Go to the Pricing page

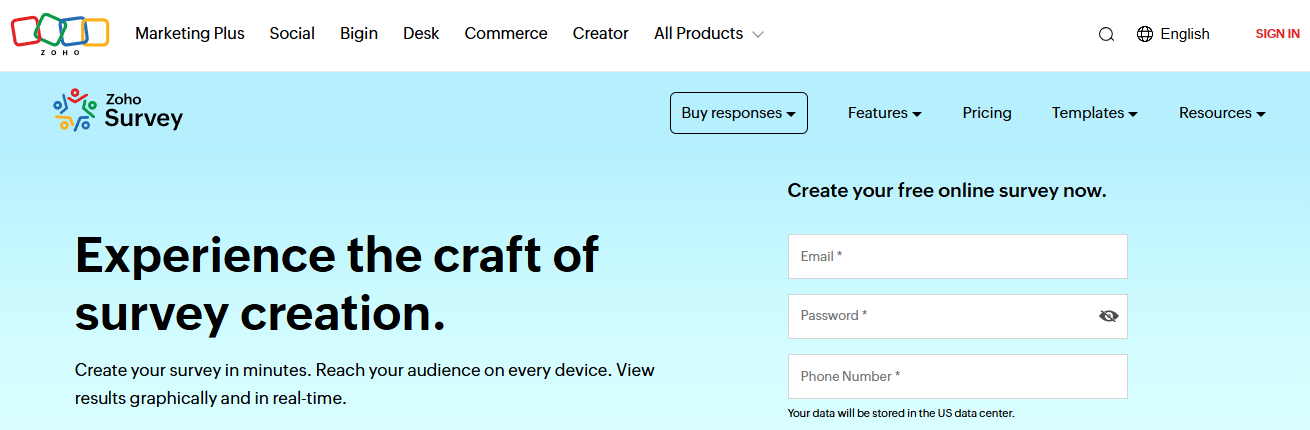click(987, 113)
